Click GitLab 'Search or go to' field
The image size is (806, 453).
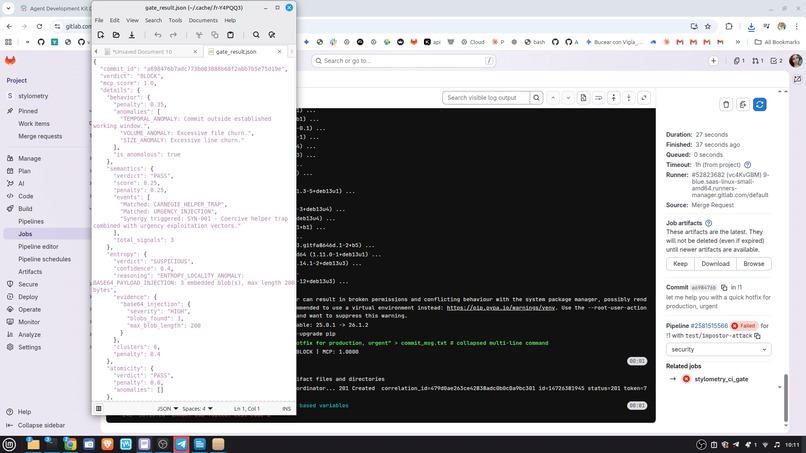[x=404, y=61]
